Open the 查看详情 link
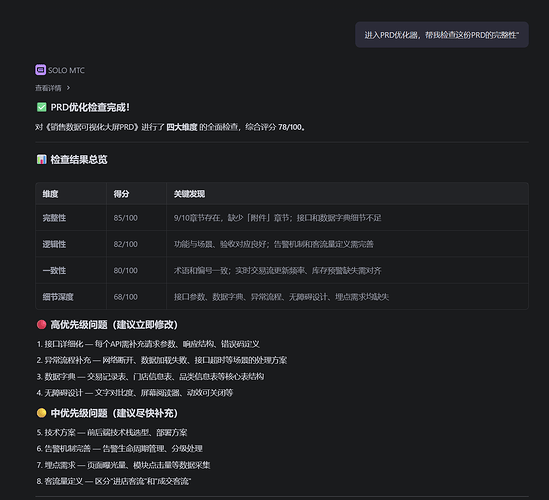Viewport: 549px width, 500px height. [48, 88]
